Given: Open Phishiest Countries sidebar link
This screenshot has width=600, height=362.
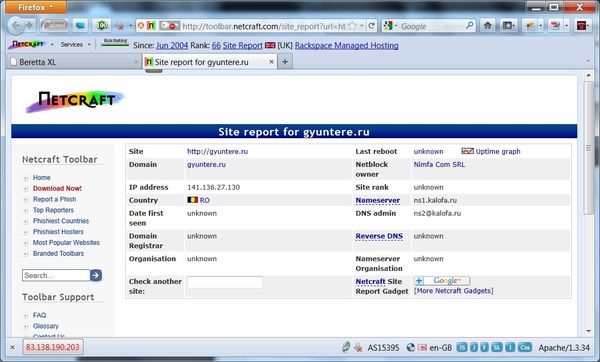Looking at the screenshot, I should 61,221.
